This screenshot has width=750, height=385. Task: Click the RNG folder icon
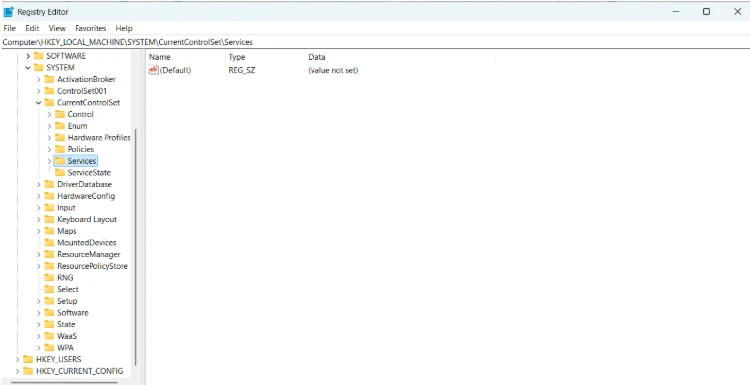[49, 277]
